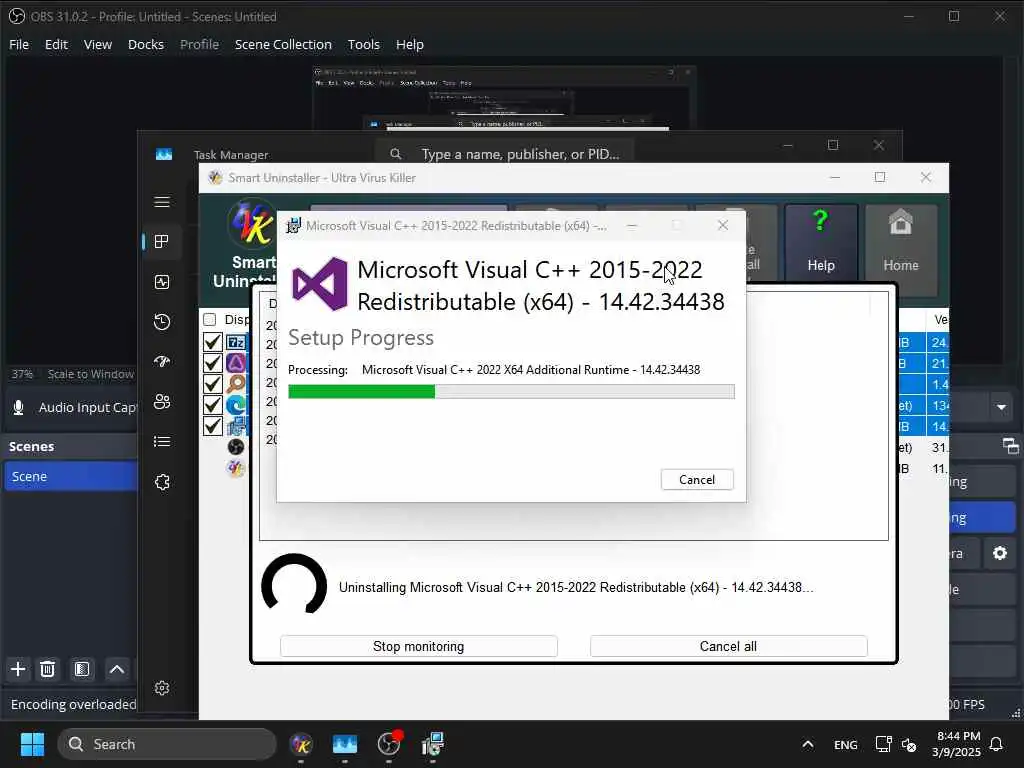The image size is (1024, 768).
Task: Click the 37% preview zoom value
Action: (22, 374)
